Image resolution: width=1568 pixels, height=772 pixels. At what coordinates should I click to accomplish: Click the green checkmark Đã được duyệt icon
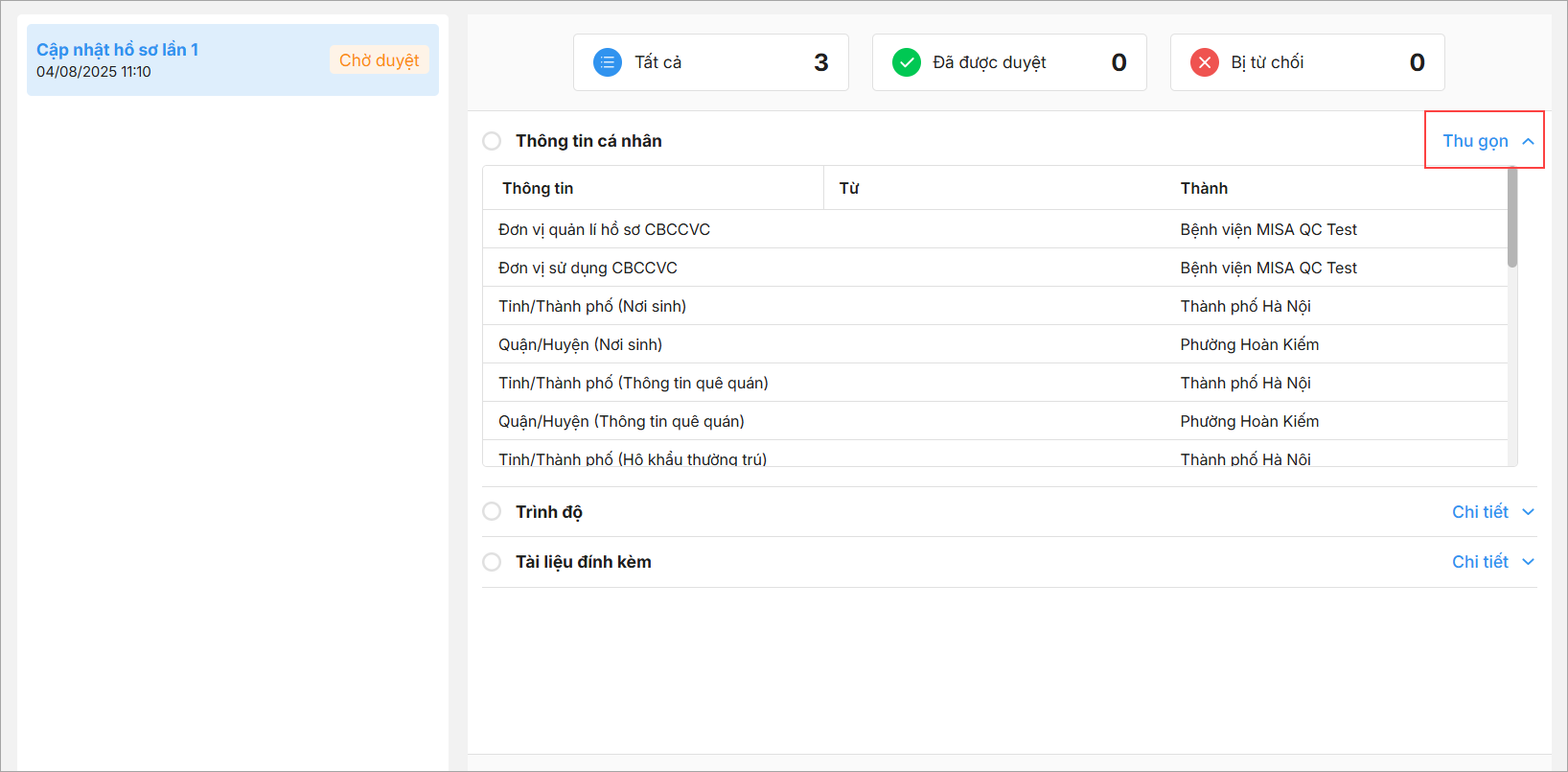tap(906, 62)
